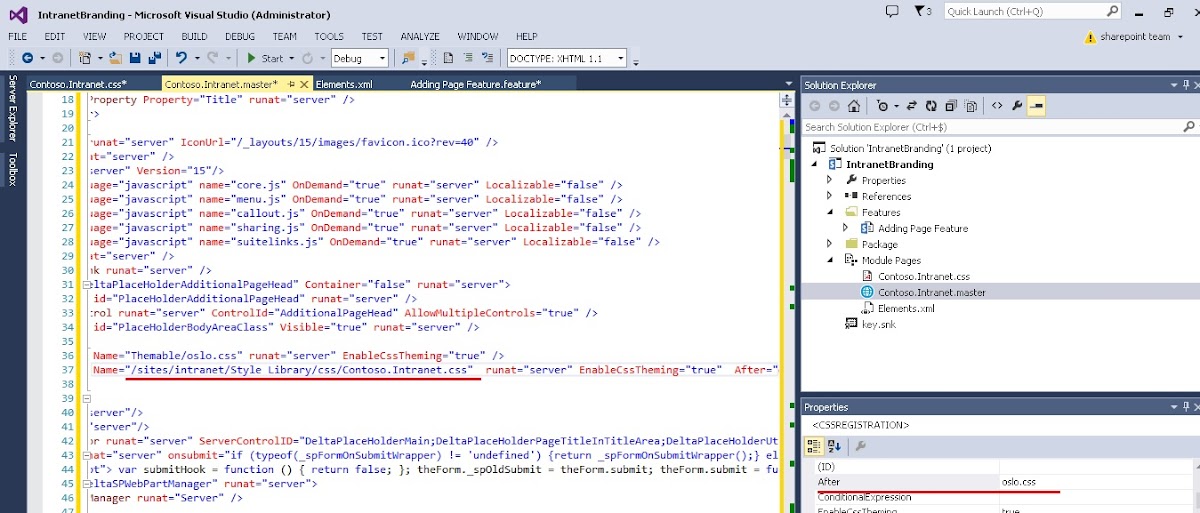Screen dimensions: 1200x513
Task: Expand the Adding Page Feature node
Action: tap(845, 228)
